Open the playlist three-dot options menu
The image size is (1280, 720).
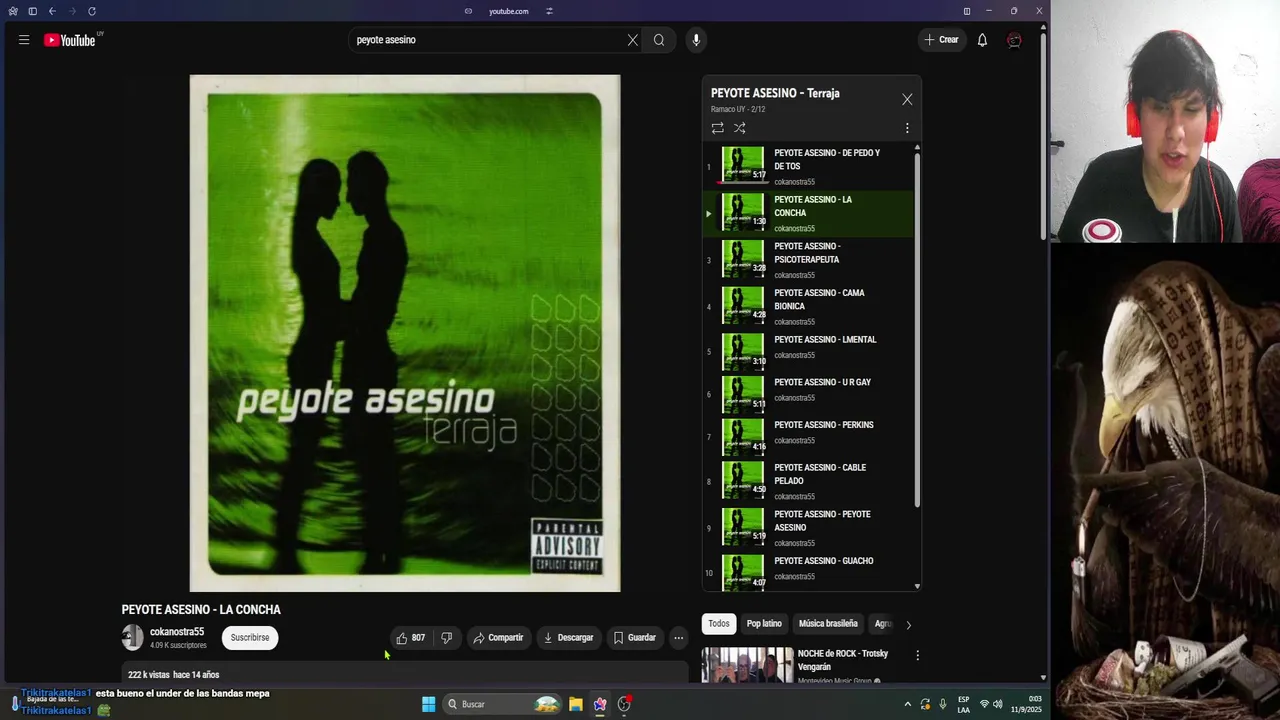907,128
